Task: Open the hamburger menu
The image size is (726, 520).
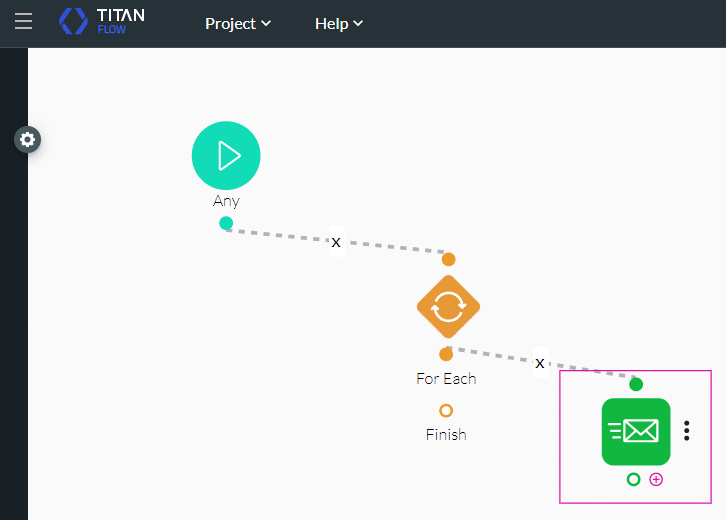Action: pyautogui.click(x=23, y=22)
